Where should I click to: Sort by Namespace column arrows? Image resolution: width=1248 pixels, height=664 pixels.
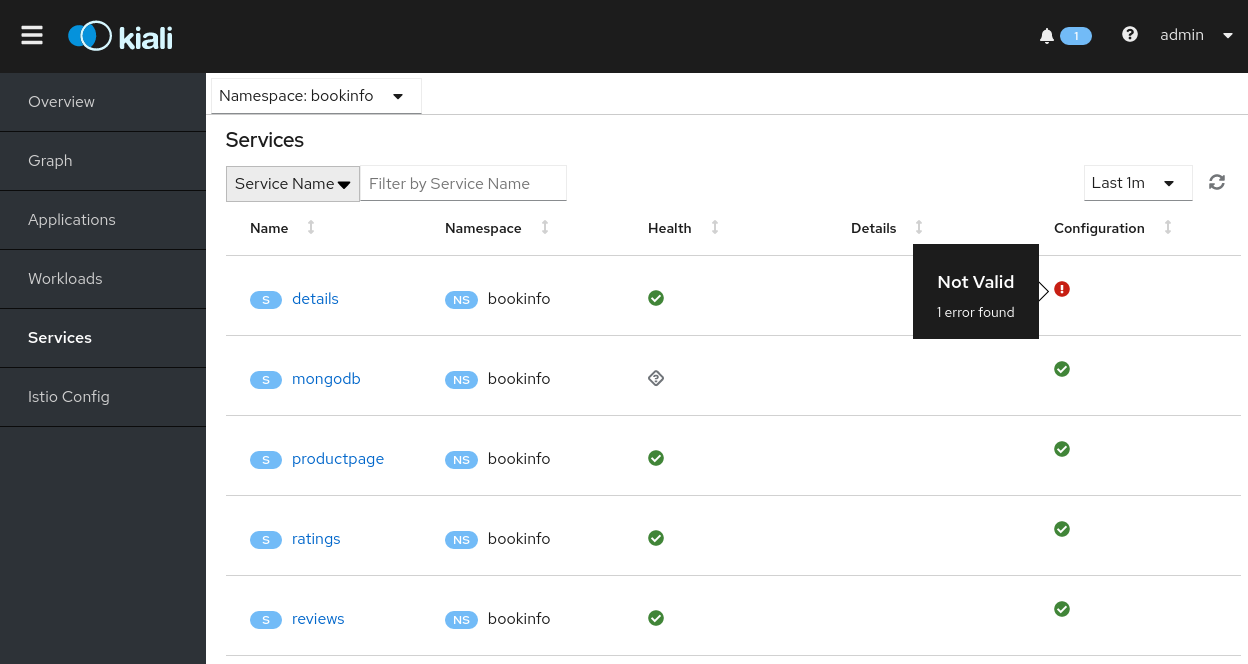(545, 228)
